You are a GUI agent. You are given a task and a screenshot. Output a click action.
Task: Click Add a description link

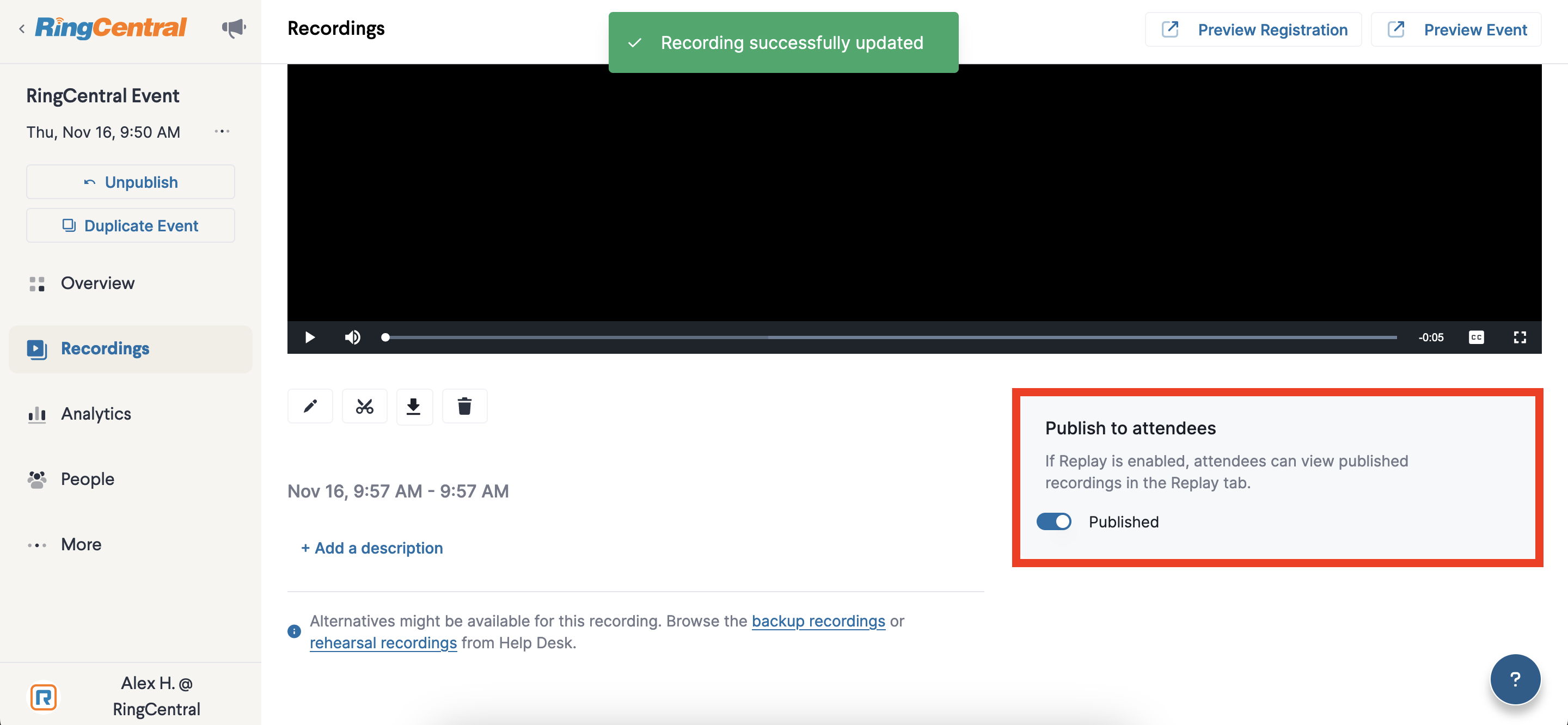[x=372, y=548]
